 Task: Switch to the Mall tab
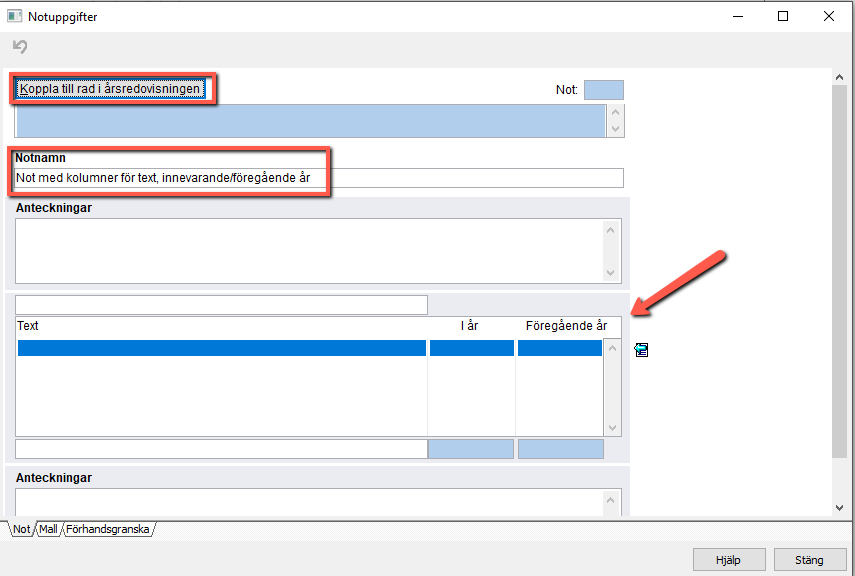(48, 529)
